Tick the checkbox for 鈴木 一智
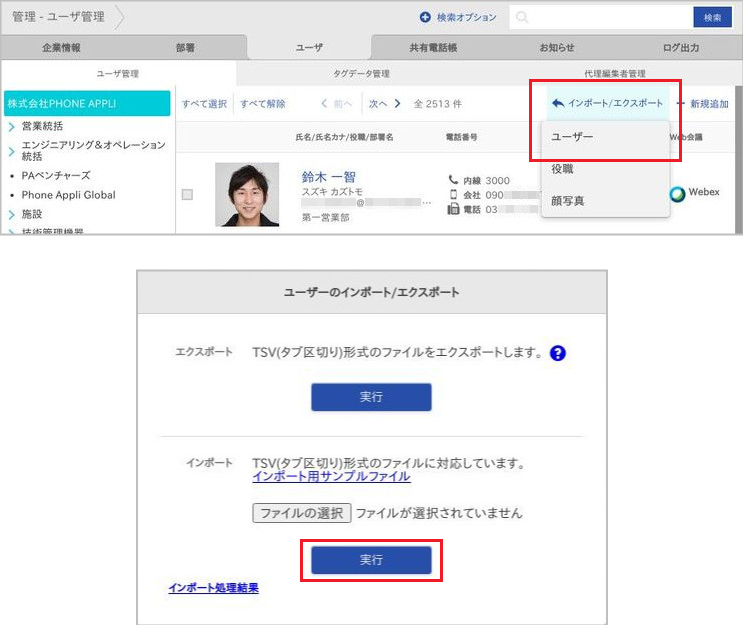The width and height of the screenshot is (743, 625). tap(187, 194)
